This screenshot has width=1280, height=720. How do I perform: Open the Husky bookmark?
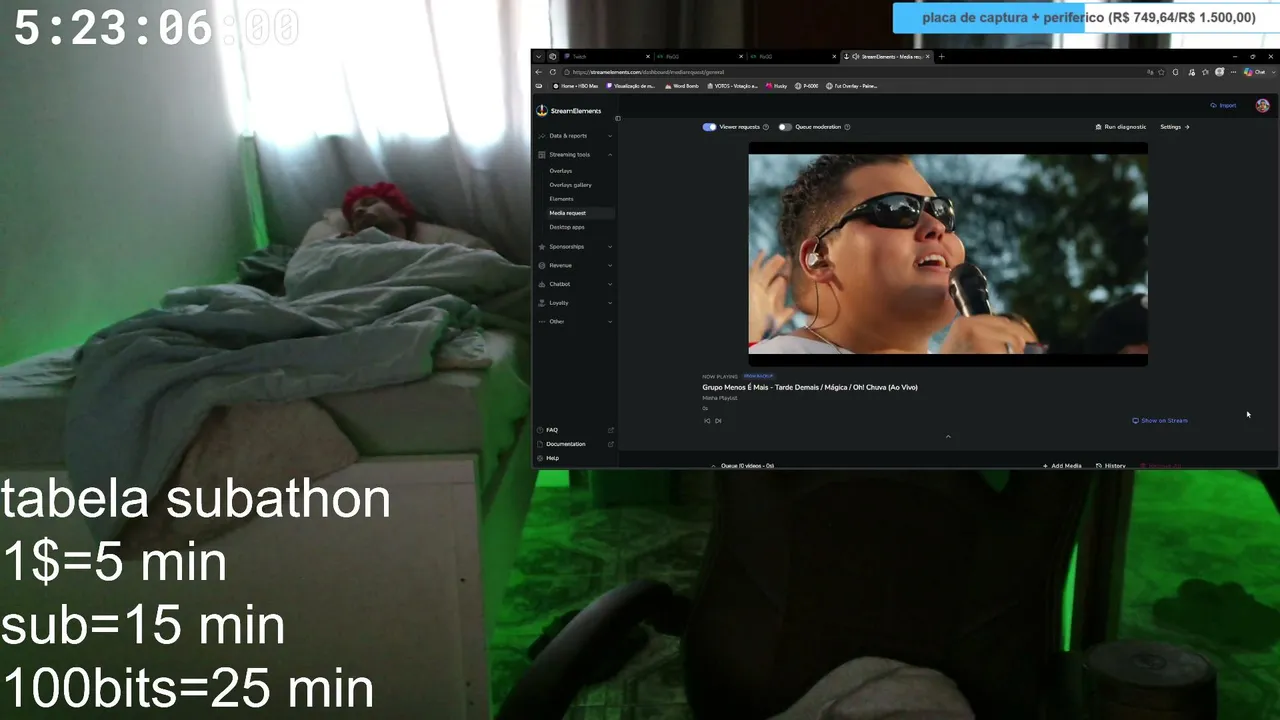777,86
